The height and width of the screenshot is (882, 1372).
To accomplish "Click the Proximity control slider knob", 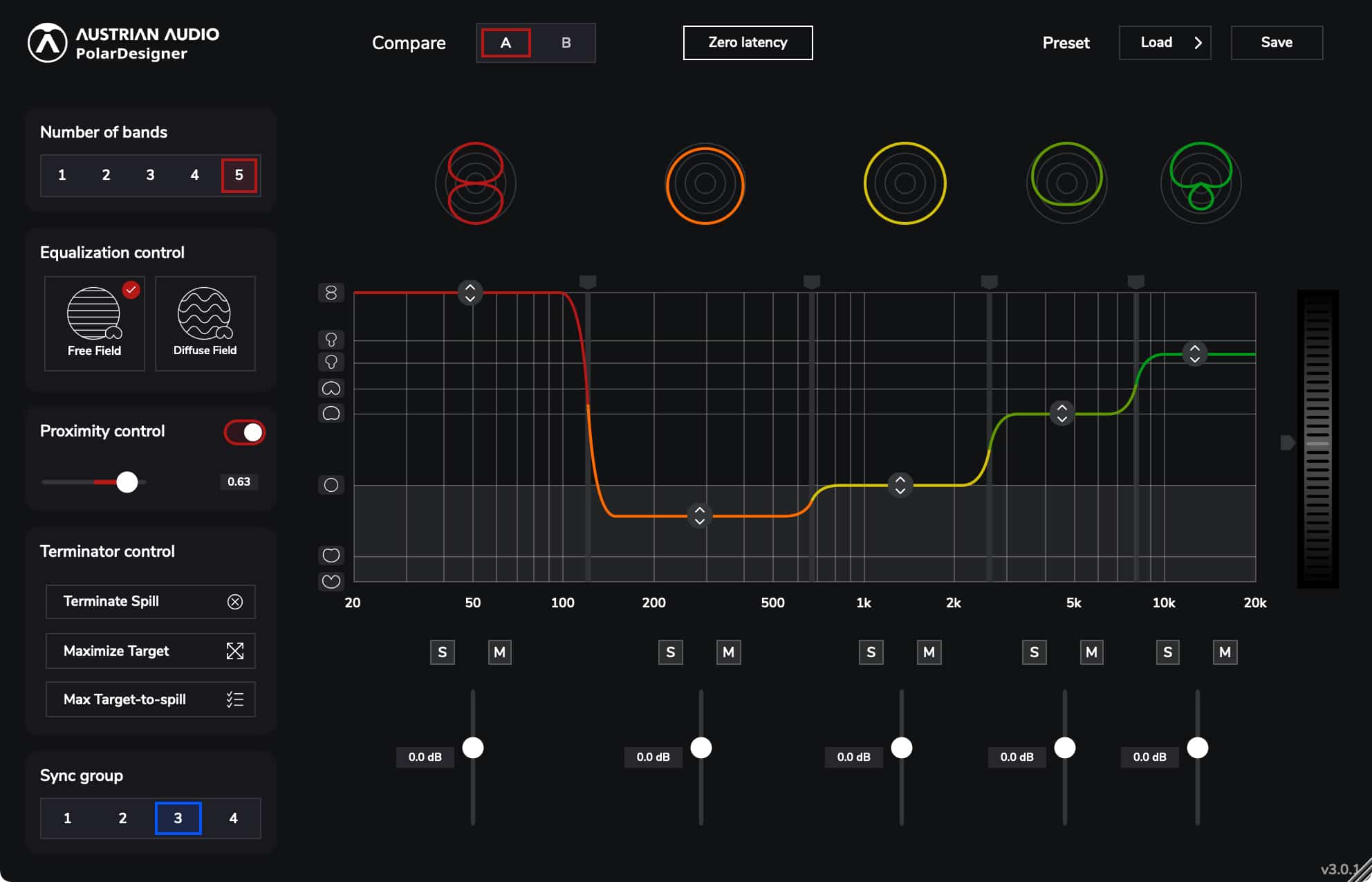I will pyautogui.click(x=127, y=482).
